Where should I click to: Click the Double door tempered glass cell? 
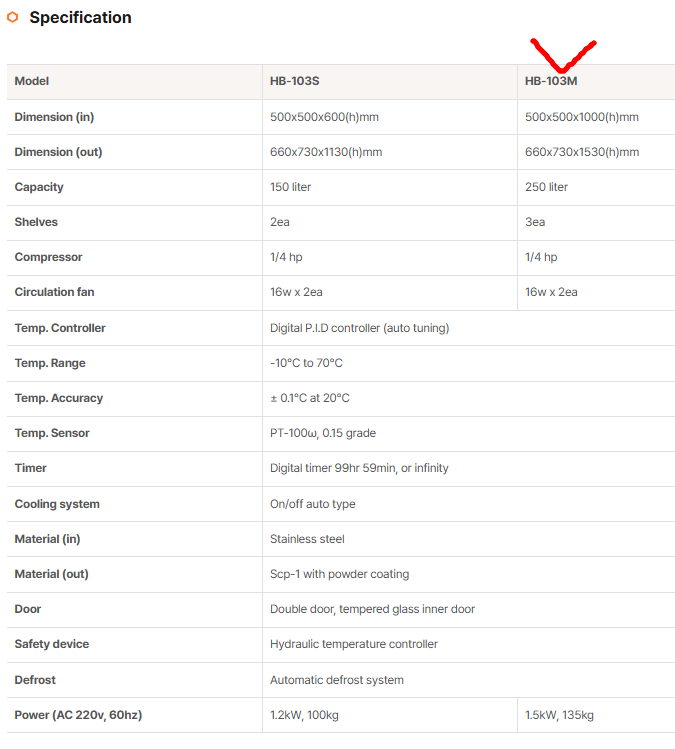372,609
